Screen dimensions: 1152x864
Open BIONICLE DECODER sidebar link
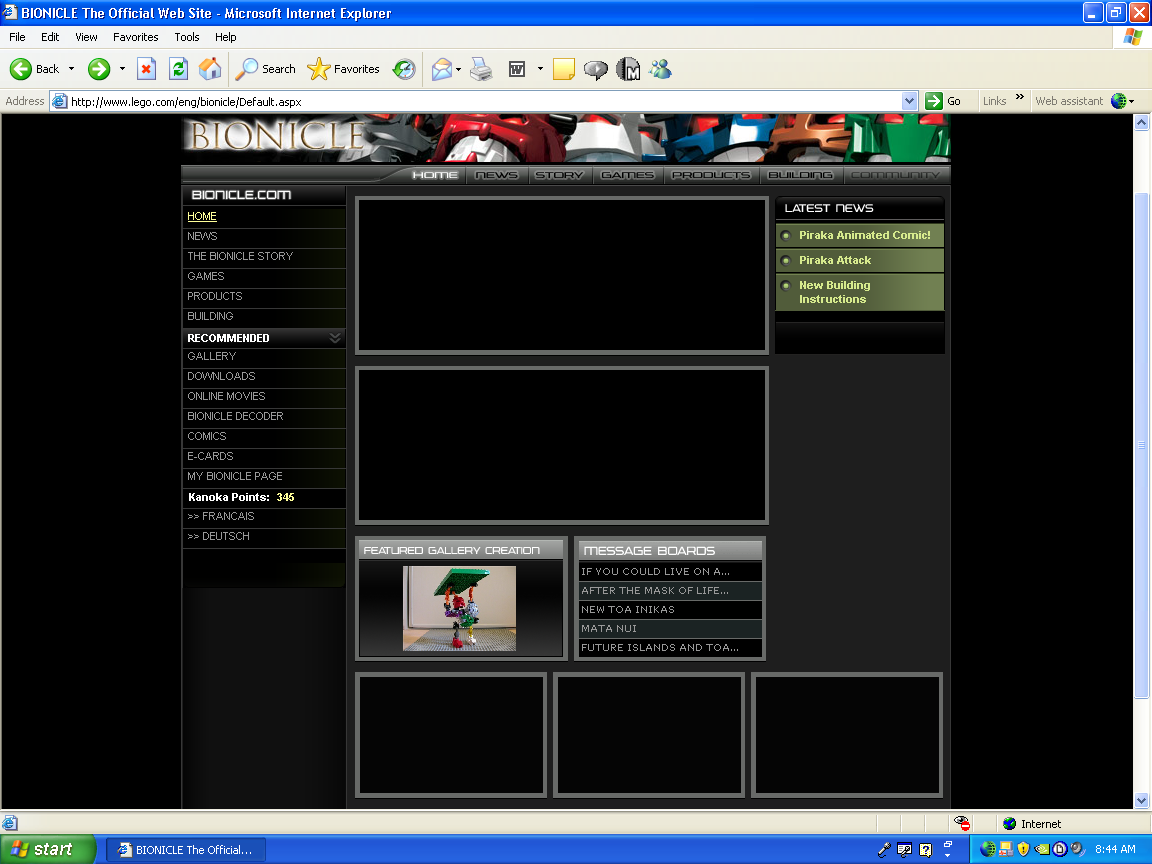pos(235,416)
